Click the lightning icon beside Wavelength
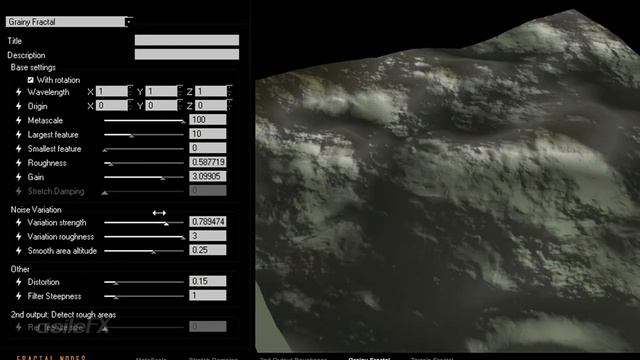This screenshot has width=640, height=360. tap(18, 92)
